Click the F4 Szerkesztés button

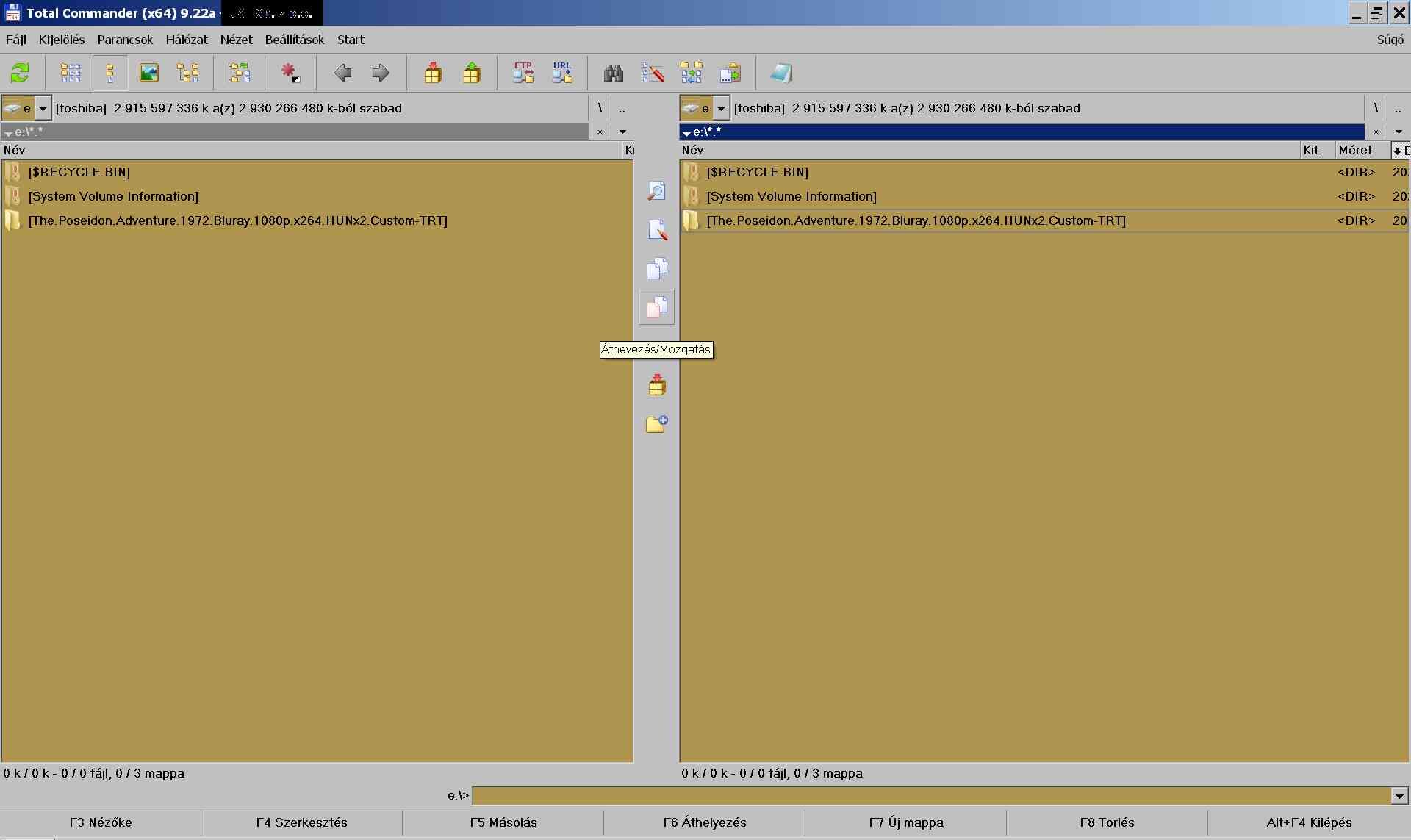click(x=301, y=822)
